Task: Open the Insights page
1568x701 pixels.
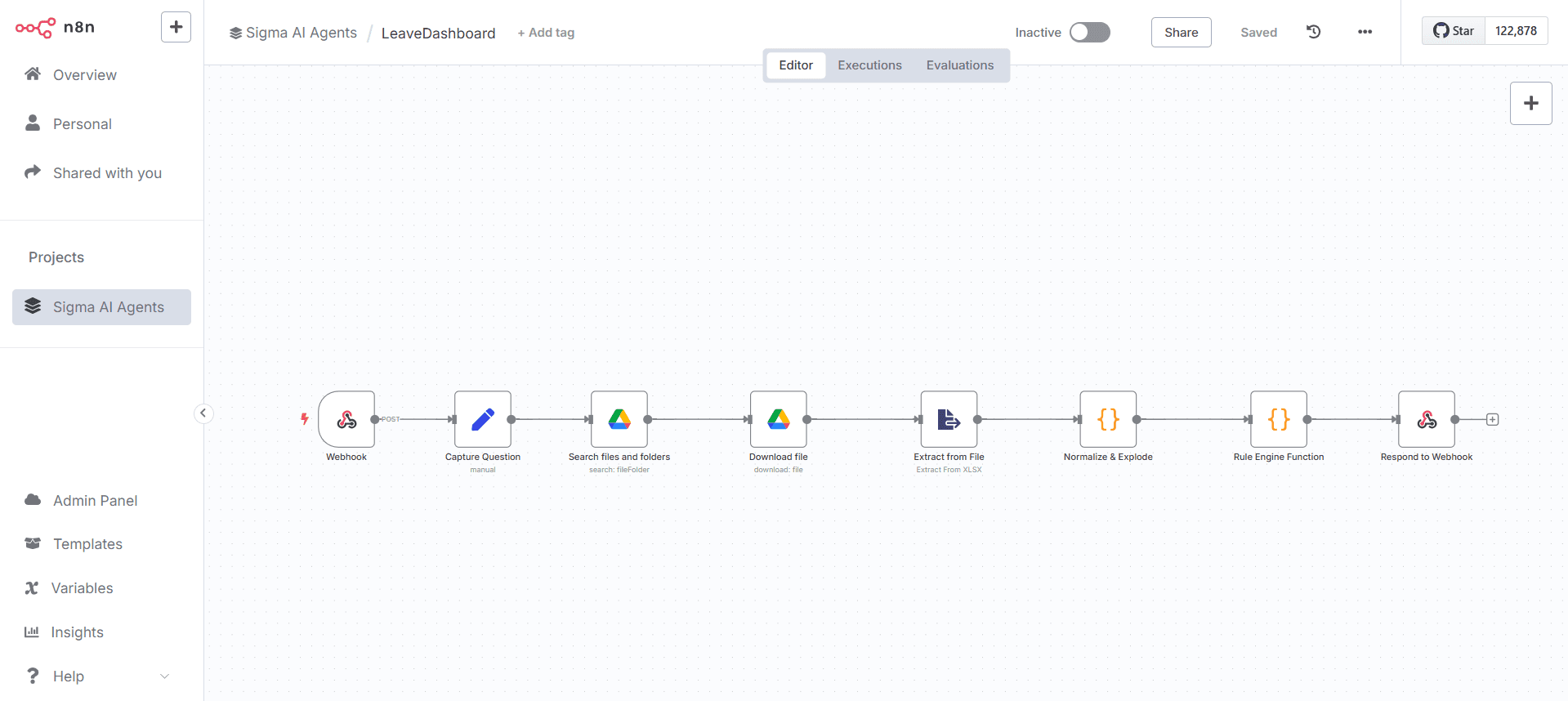Action: [x=77, y=632]
